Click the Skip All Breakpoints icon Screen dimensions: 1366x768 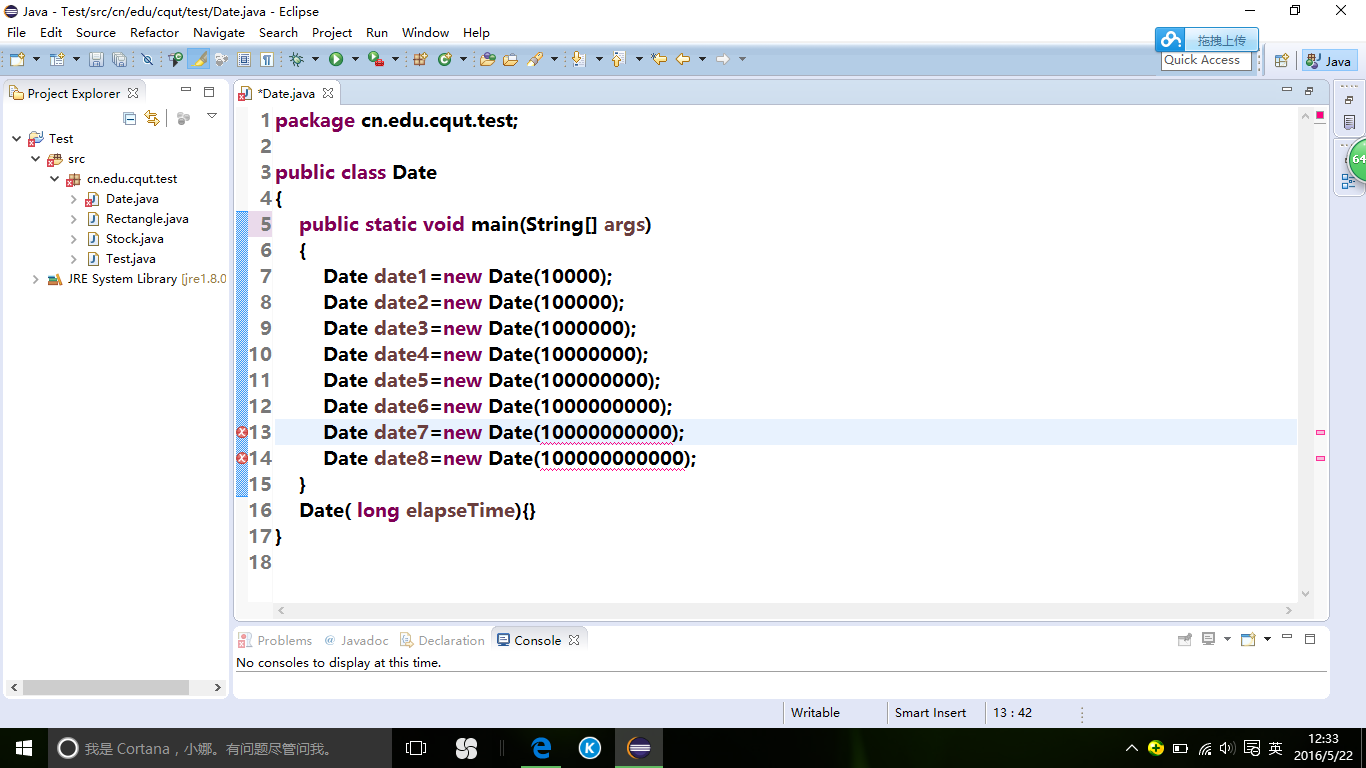tap(147, 59)
